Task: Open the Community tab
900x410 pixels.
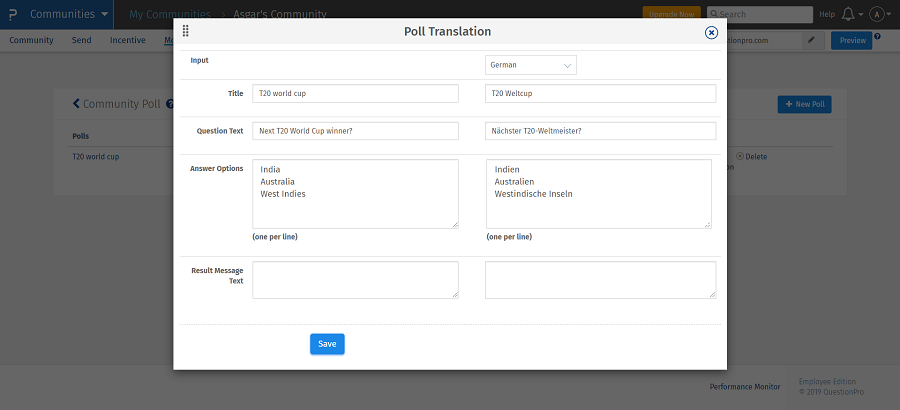Action: pyautogui.click(x=31, y=40)
